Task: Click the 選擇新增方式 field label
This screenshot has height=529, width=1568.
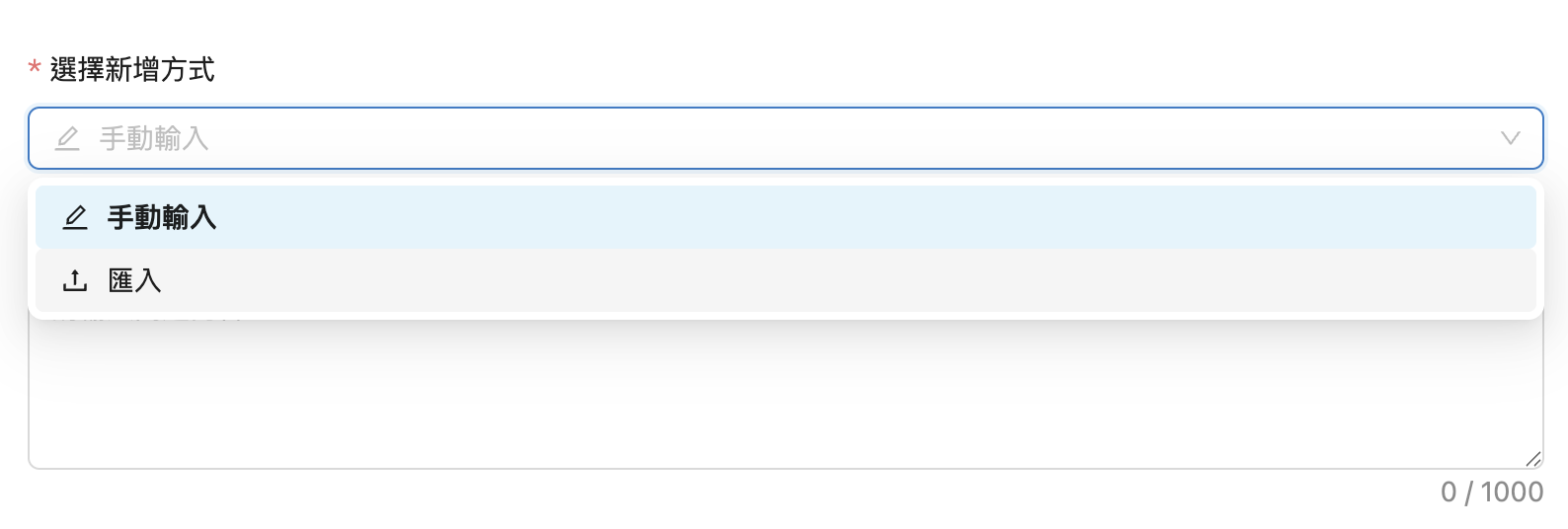Action: click(132, 69)
